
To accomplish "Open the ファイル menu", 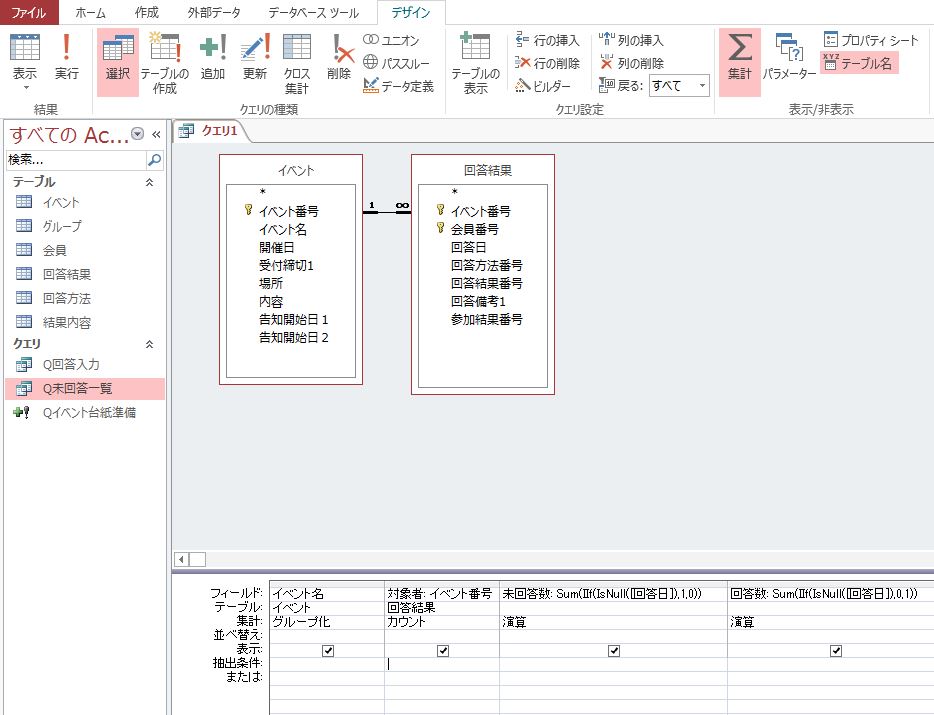I will click(29, 13).
